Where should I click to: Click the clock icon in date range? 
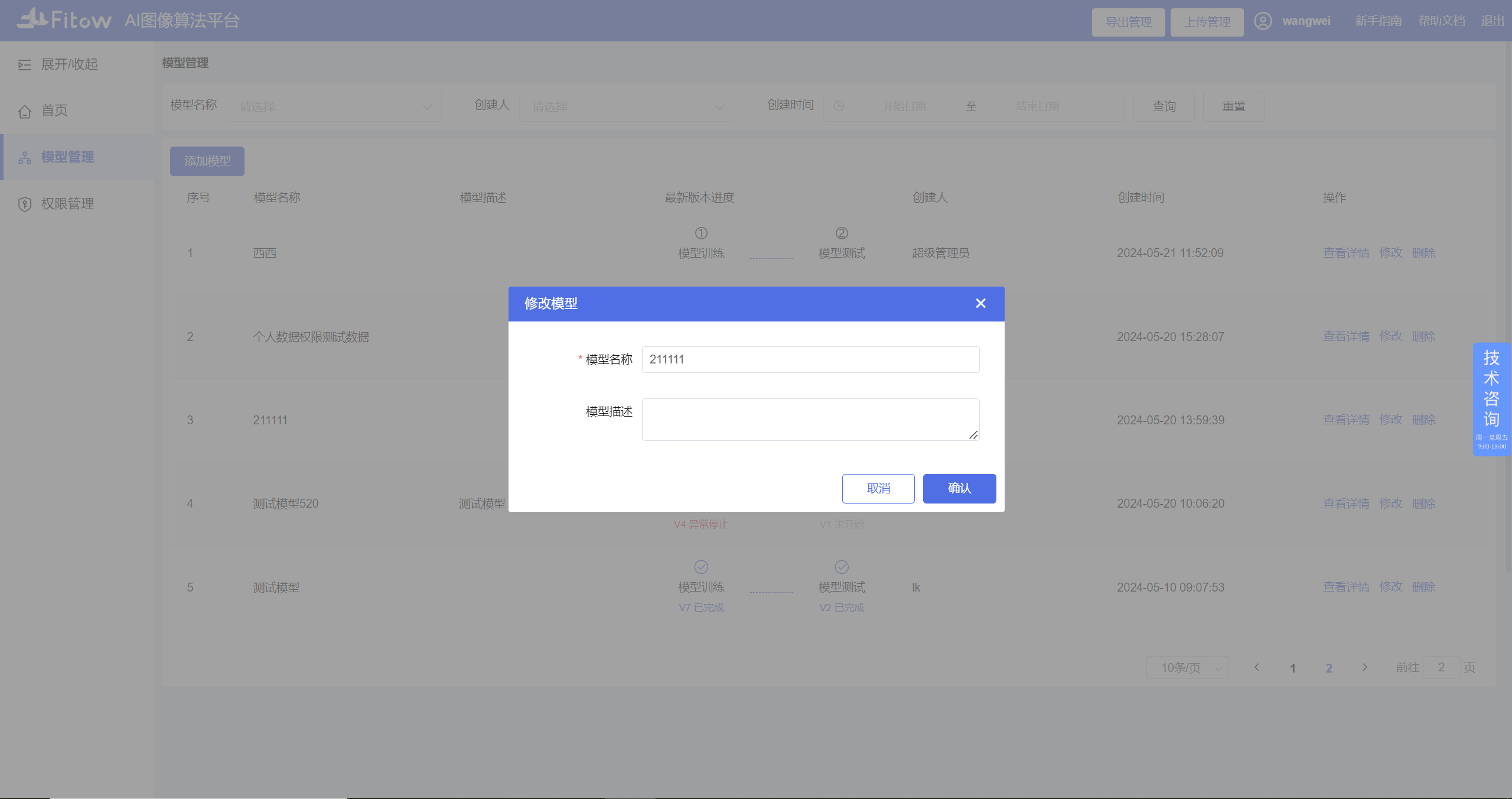(839, 106)
